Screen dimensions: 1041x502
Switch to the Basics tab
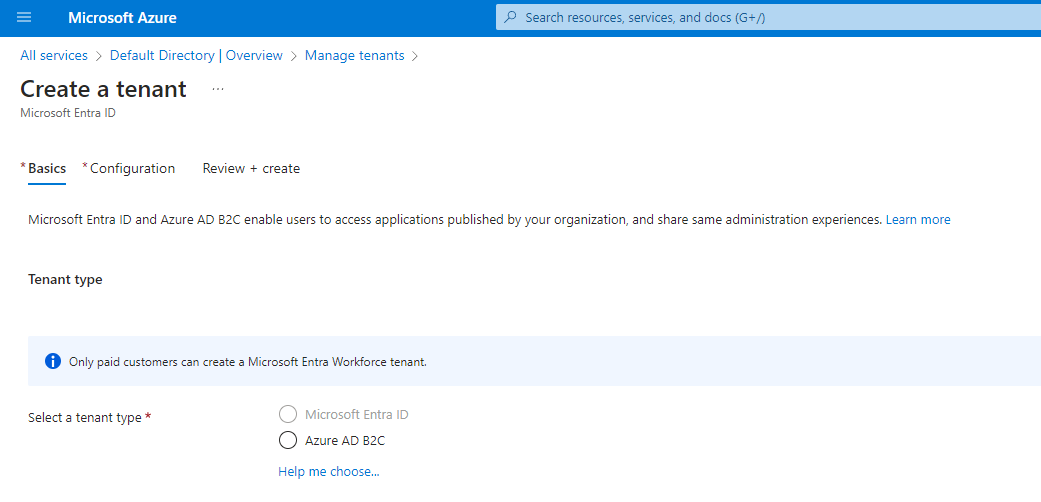point(47,169)
